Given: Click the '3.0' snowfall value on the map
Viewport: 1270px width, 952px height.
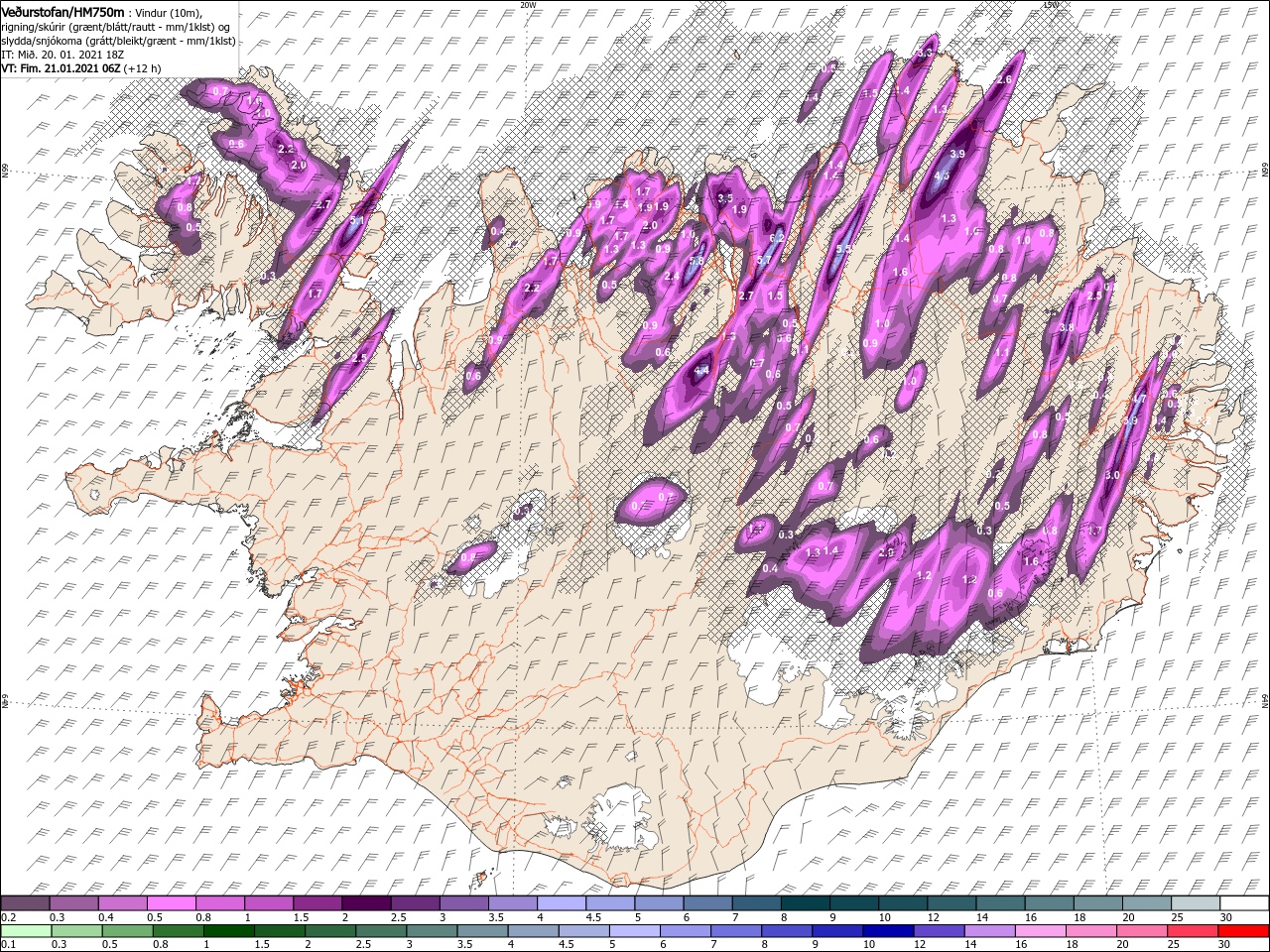Looking at the screenshot, I should (x=1111, y=476).
